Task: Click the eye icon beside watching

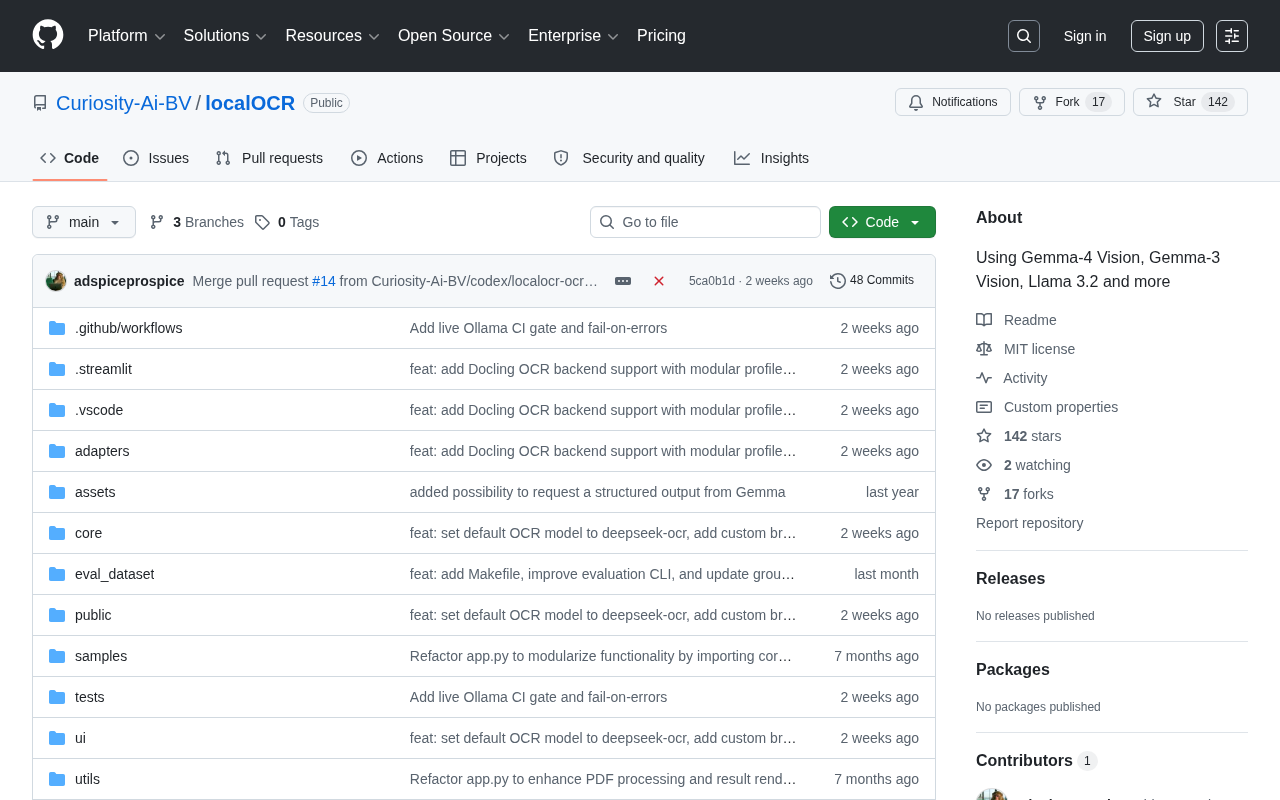Action: click(x=984, y=465)
